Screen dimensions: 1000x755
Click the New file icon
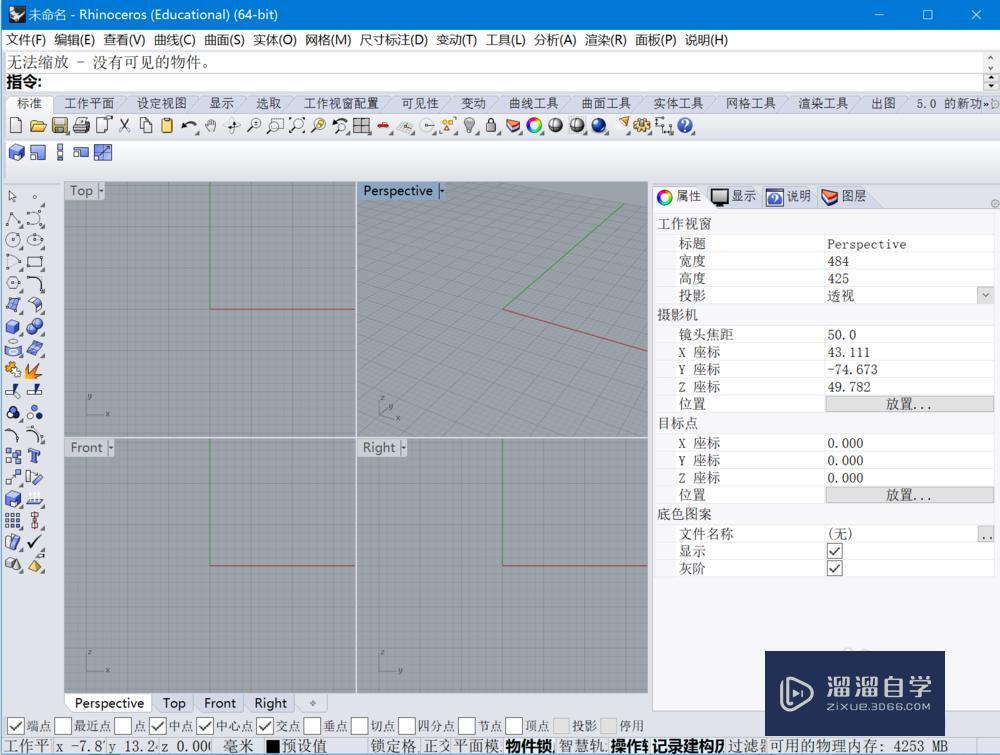[x=16, y=126]
